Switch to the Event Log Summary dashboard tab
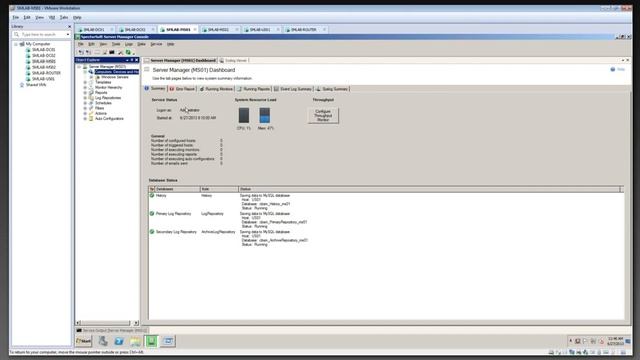Screen dimensions: 640x360 pyautogui.click(x=293, y=89)
